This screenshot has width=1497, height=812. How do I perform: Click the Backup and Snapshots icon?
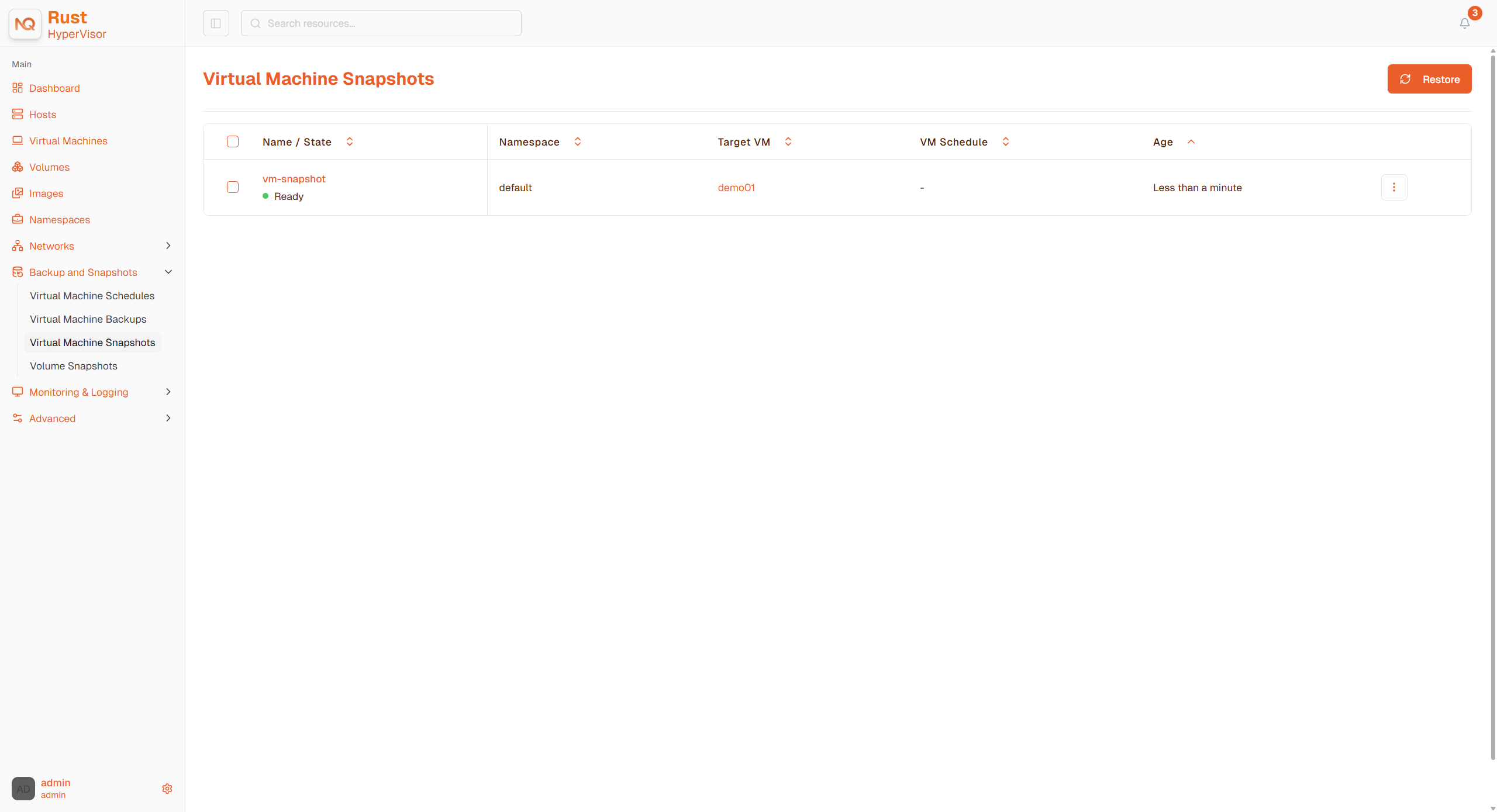(x=18, y=272)
